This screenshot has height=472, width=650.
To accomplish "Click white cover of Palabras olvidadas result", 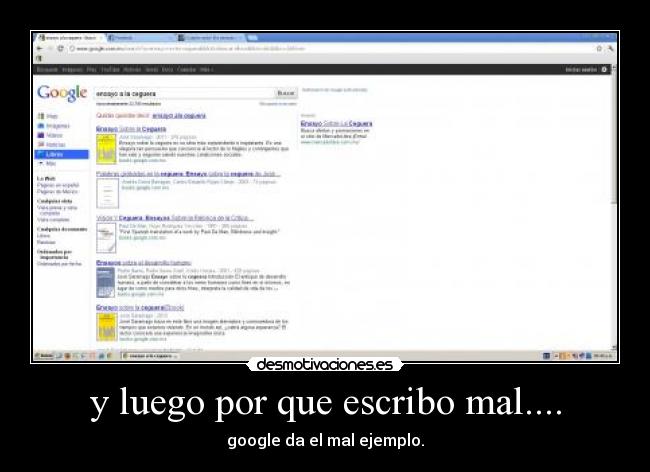I will pos(107,194).
